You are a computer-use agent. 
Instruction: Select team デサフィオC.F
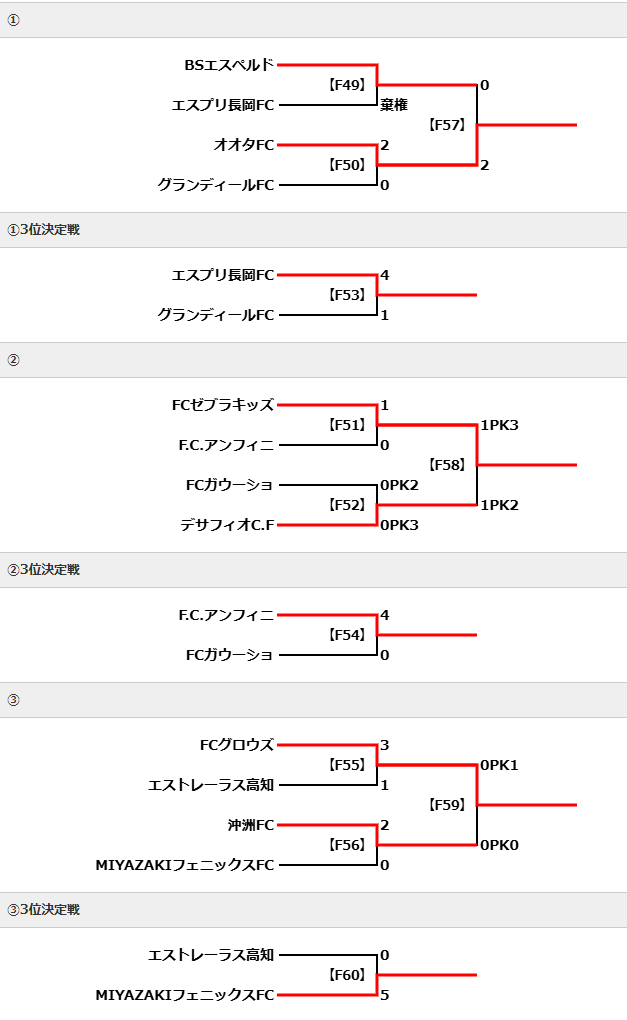pos(227,524)
